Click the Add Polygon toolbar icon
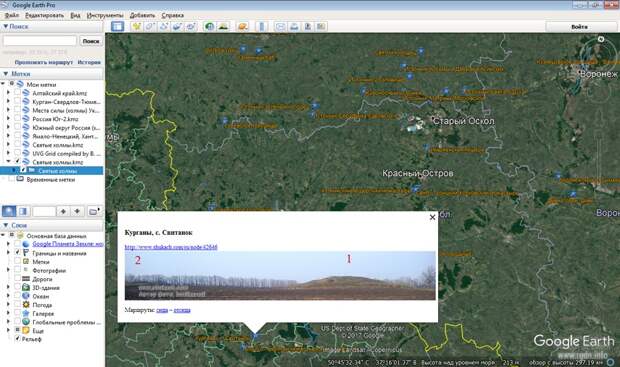Image resolution: width=620 pixels, height=367 pixels. click(150, 26)
